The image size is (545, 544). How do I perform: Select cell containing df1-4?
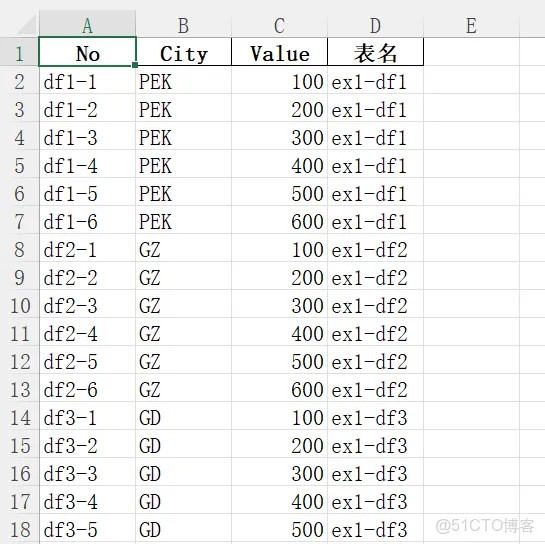pos(88,164)
